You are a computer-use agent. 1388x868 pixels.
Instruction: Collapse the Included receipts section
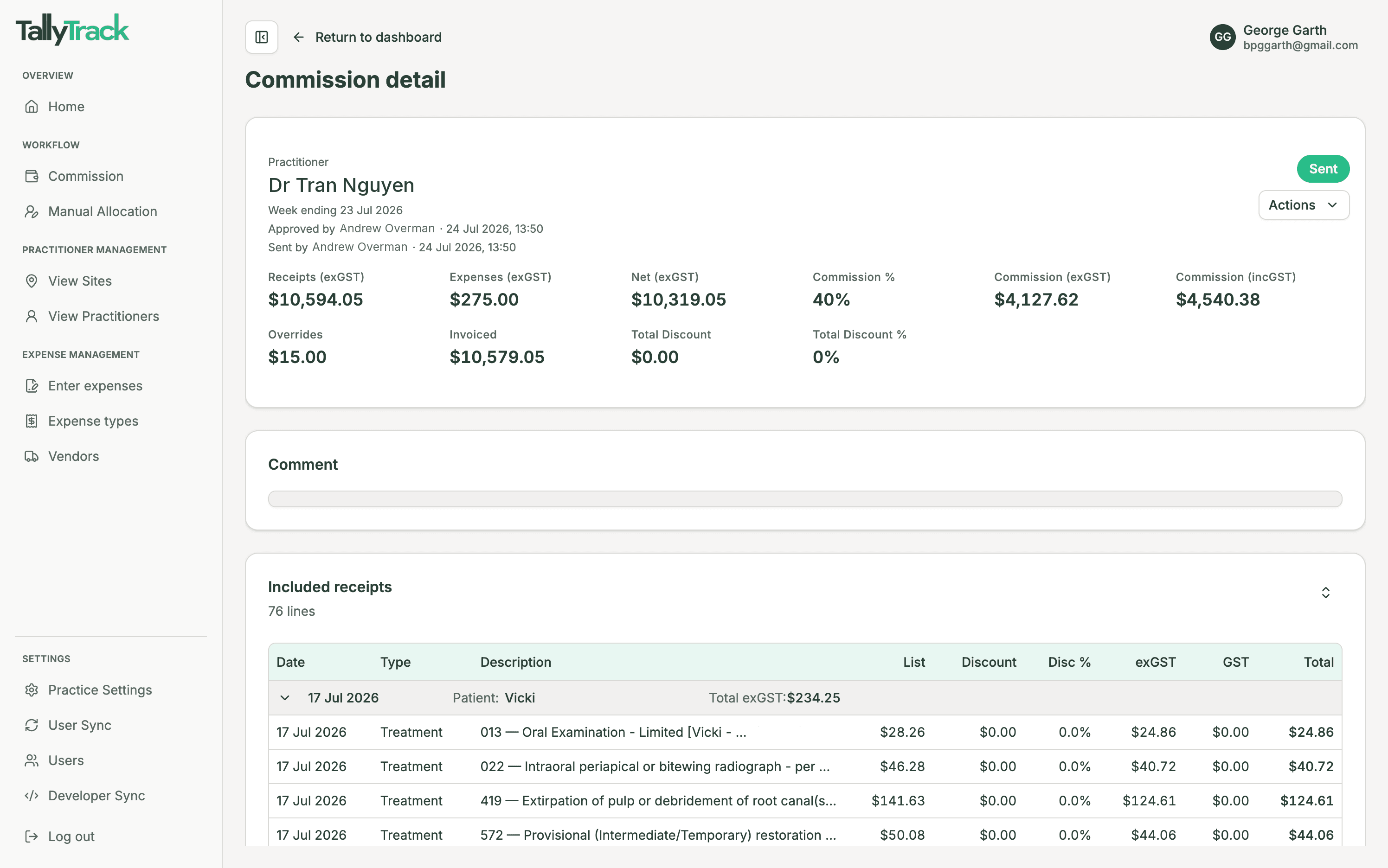(x=1325, y=593)
